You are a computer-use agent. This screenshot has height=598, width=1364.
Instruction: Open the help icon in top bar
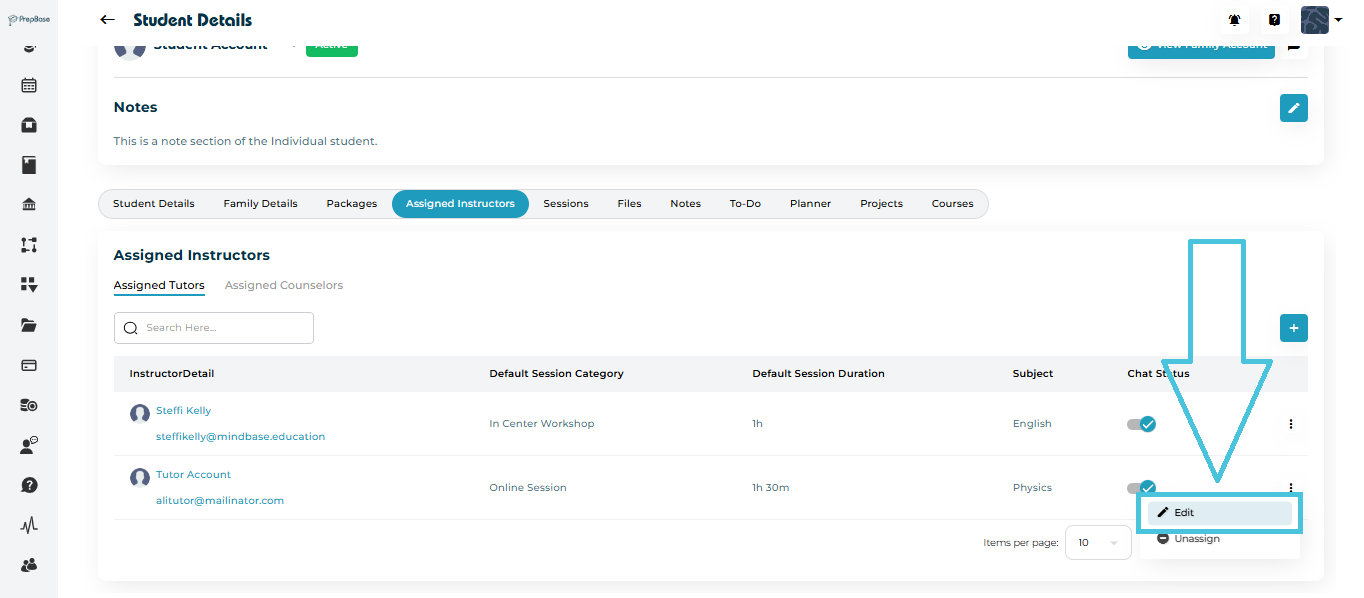click(x=1274, y=20)
